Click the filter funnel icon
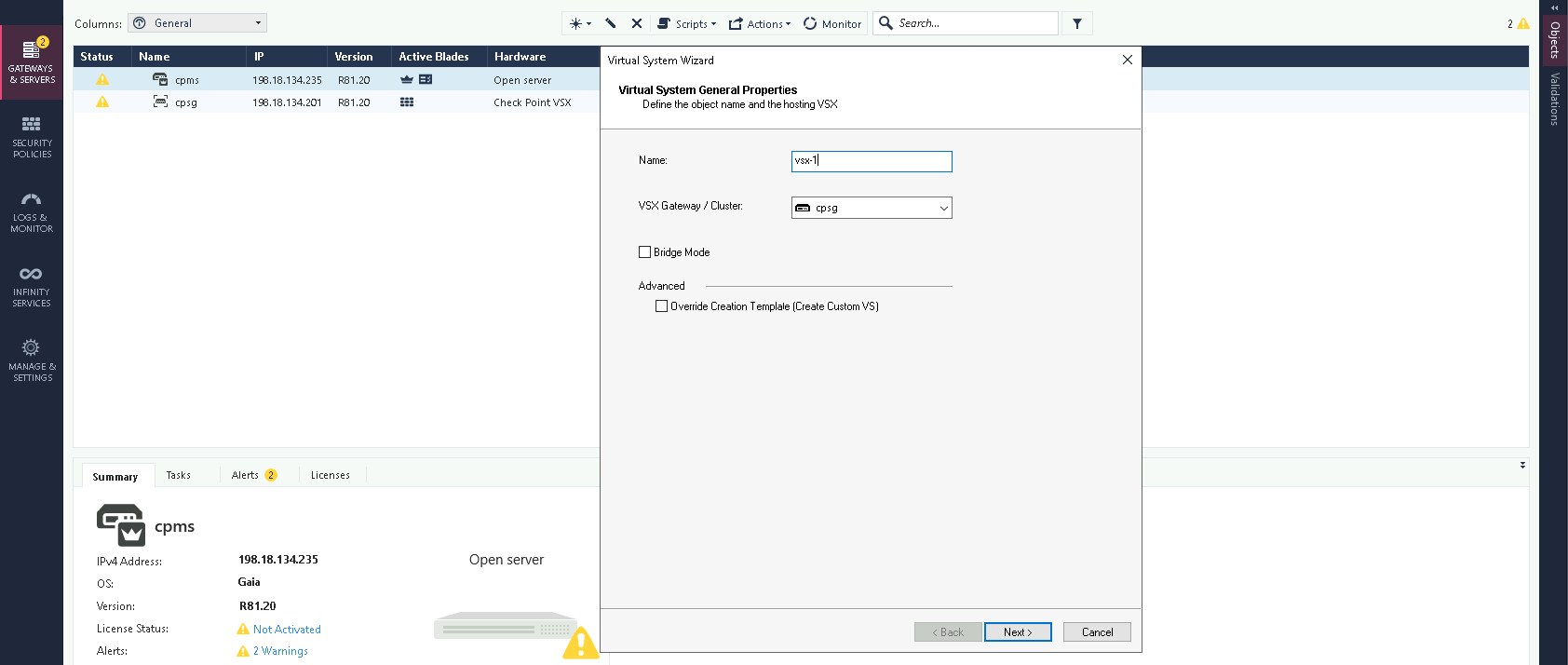This screenshot has height=665, width=1568. tap(1077, 23)
